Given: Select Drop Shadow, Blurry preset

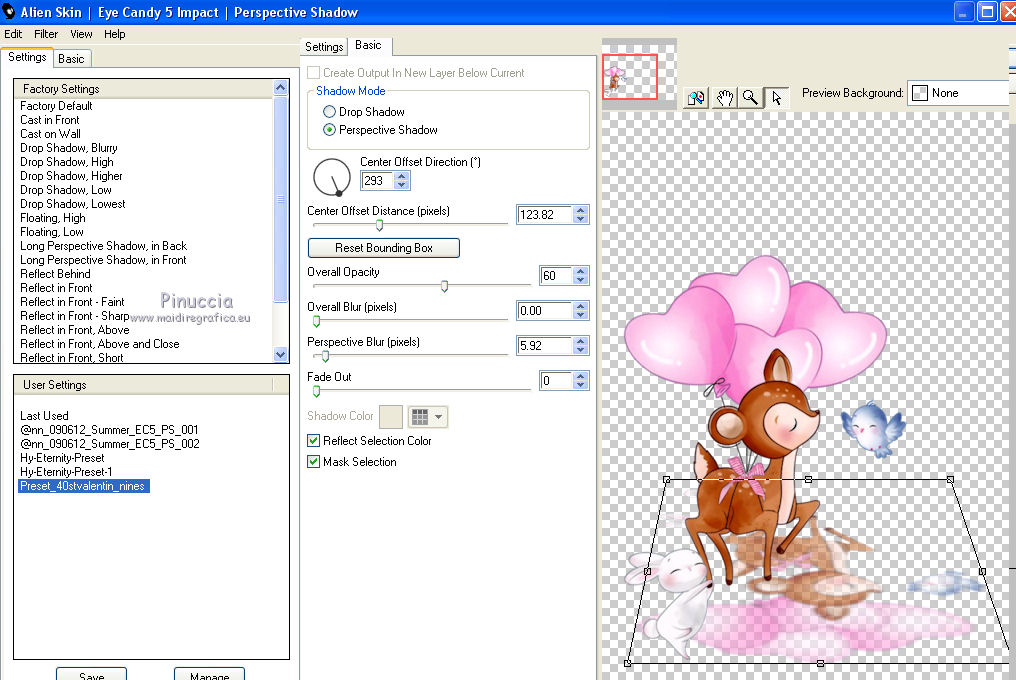Looking at the screenshot, I should 69,148.
